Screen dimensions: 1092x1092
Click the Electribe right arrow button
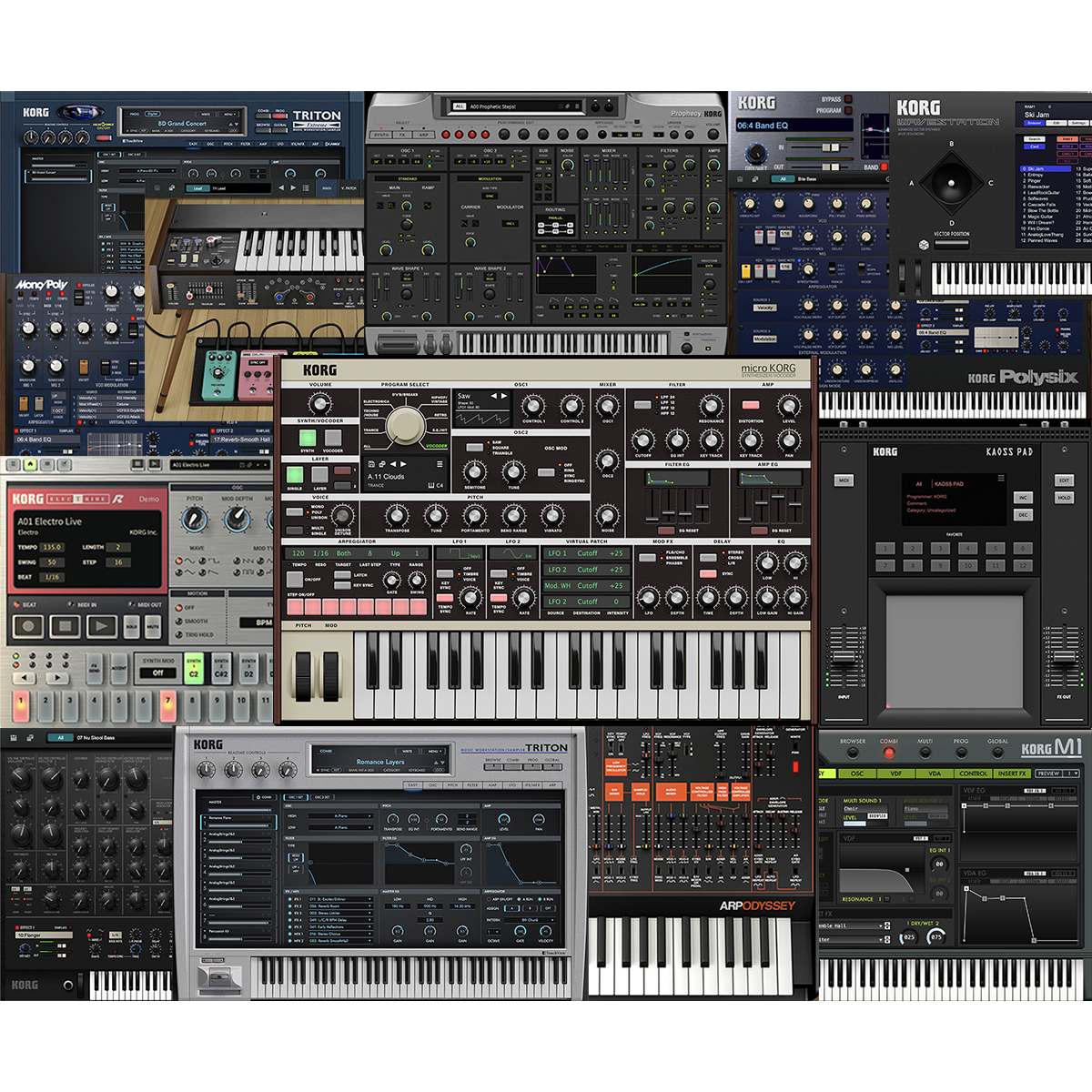click(x=56, y=677)
